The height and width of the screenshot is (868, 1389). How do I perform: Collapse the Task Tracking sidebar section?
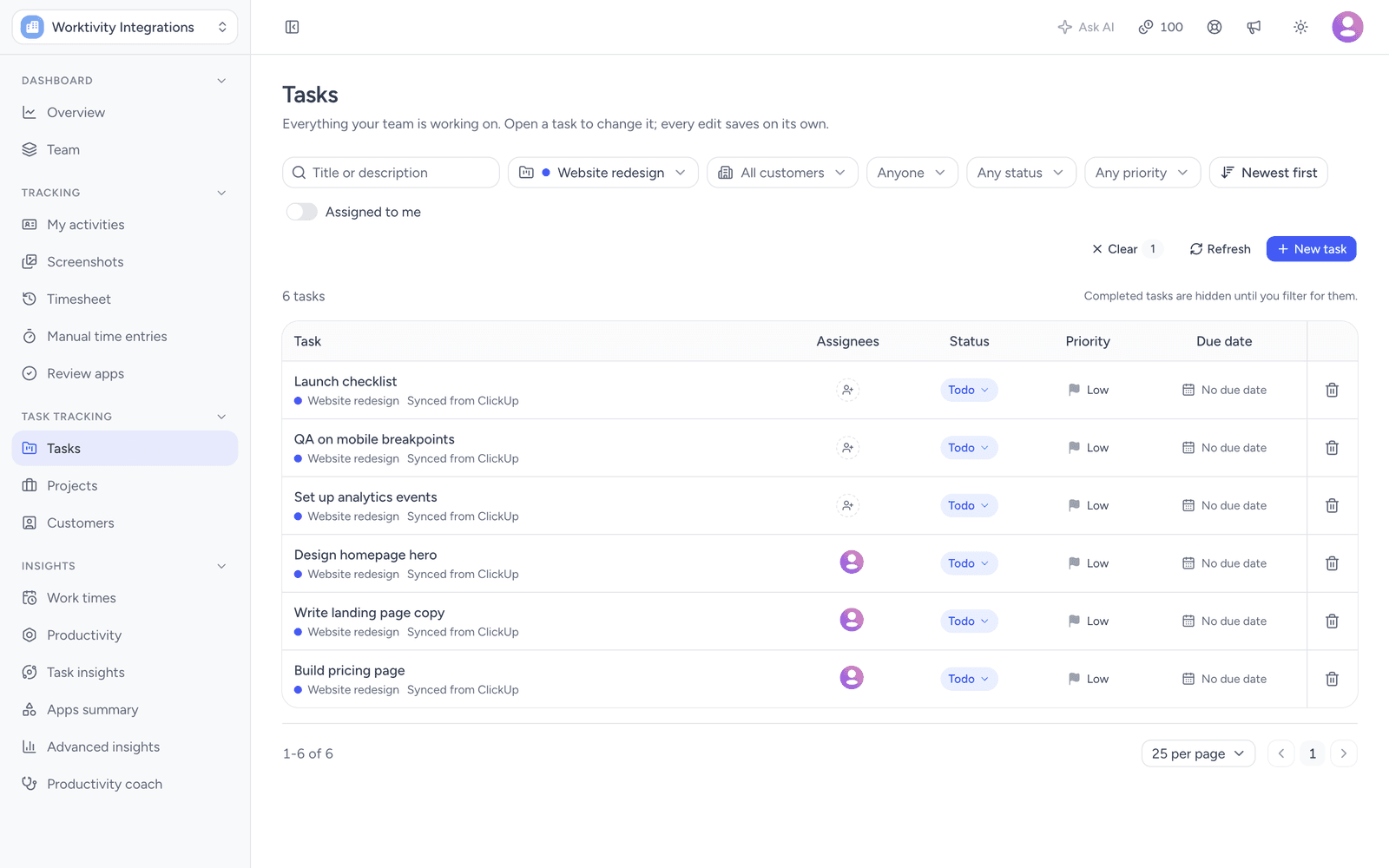(x=221, y=417)
